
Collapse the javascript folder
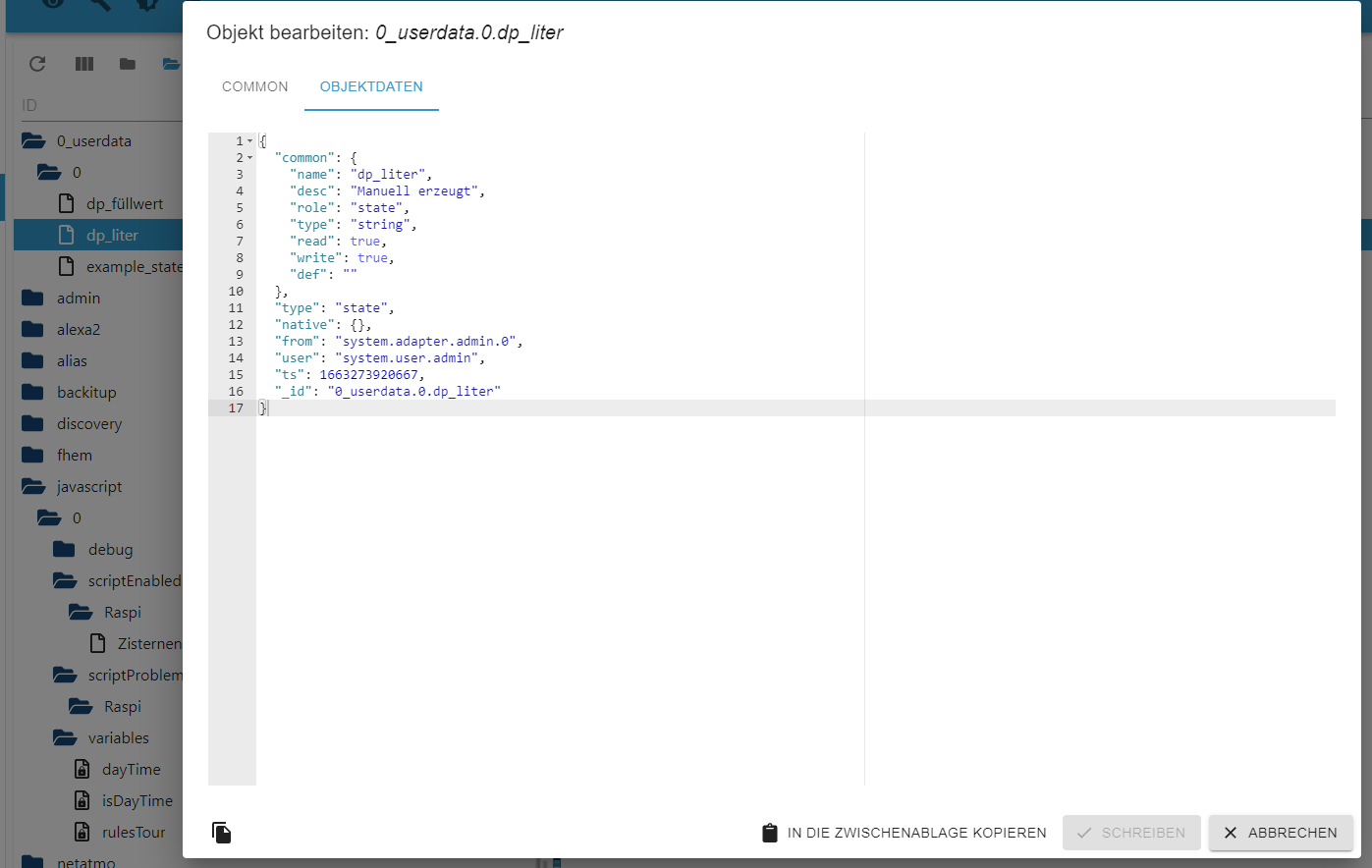pyautogui.click(x=33, y=487)
